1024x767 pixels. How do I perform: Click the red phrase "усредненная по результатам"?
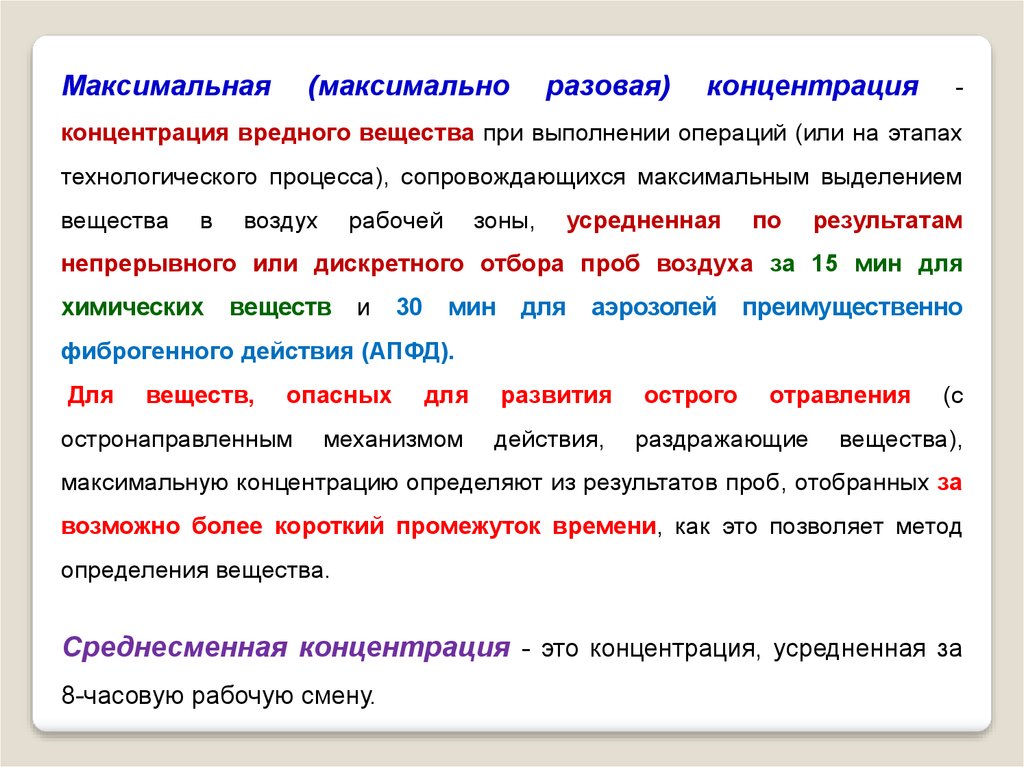point(765,221)
